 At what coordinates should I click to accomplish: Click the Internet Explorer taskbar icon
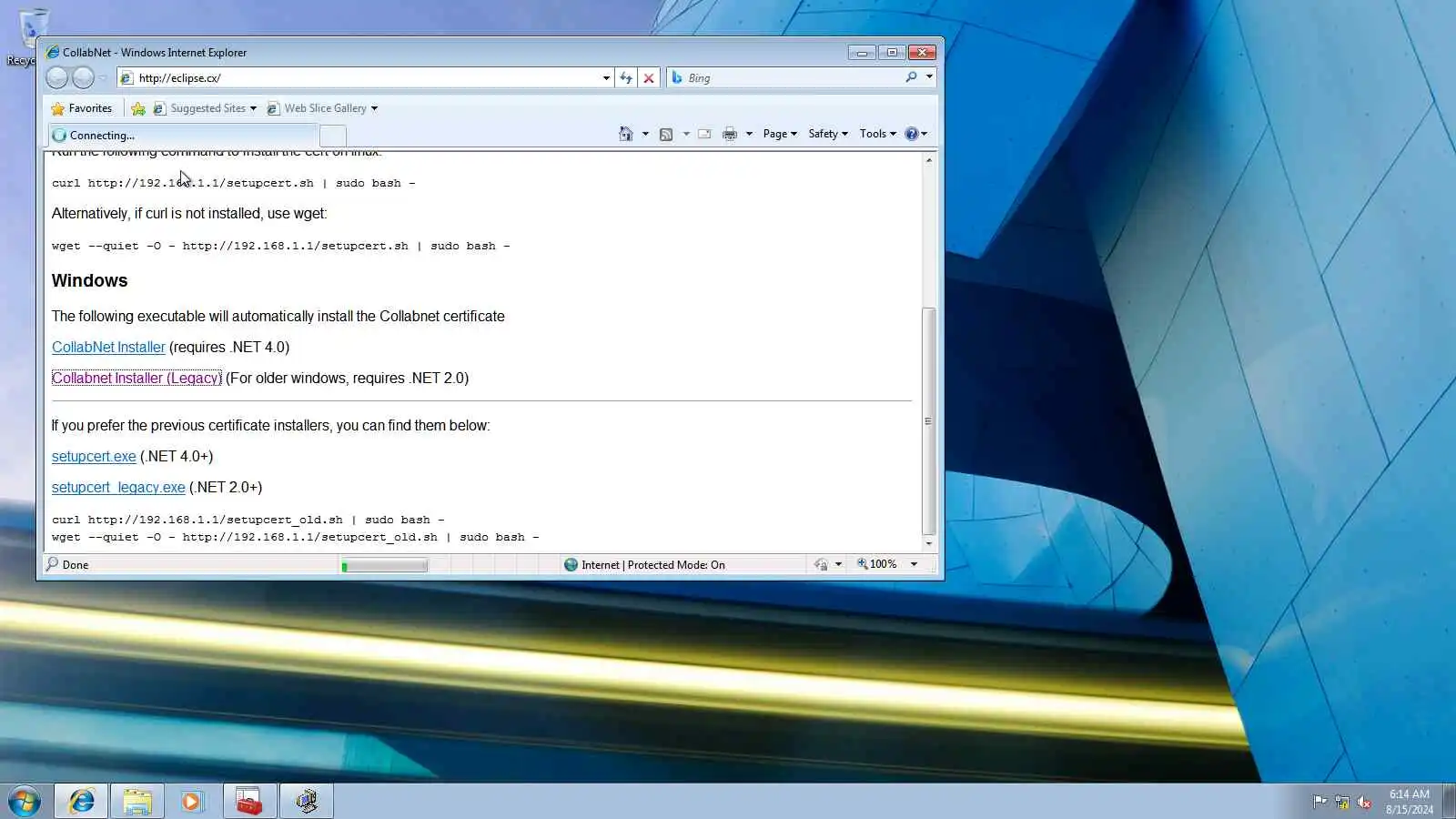pyautogui.click(x=82, y=802)
